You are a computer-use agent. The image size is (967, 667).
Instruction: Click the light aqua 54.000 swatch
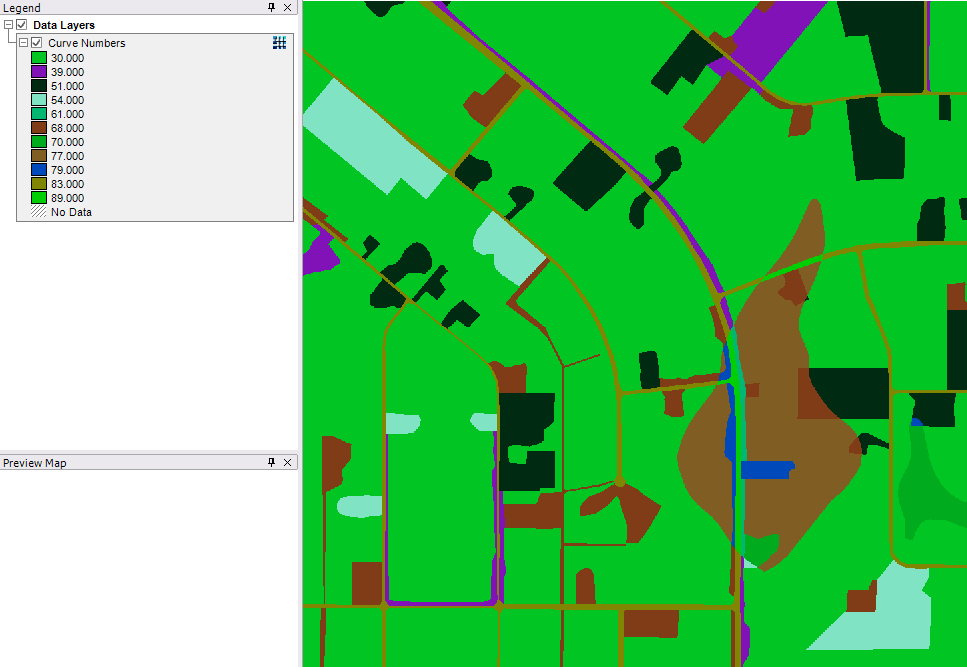[x=39, y=100]
